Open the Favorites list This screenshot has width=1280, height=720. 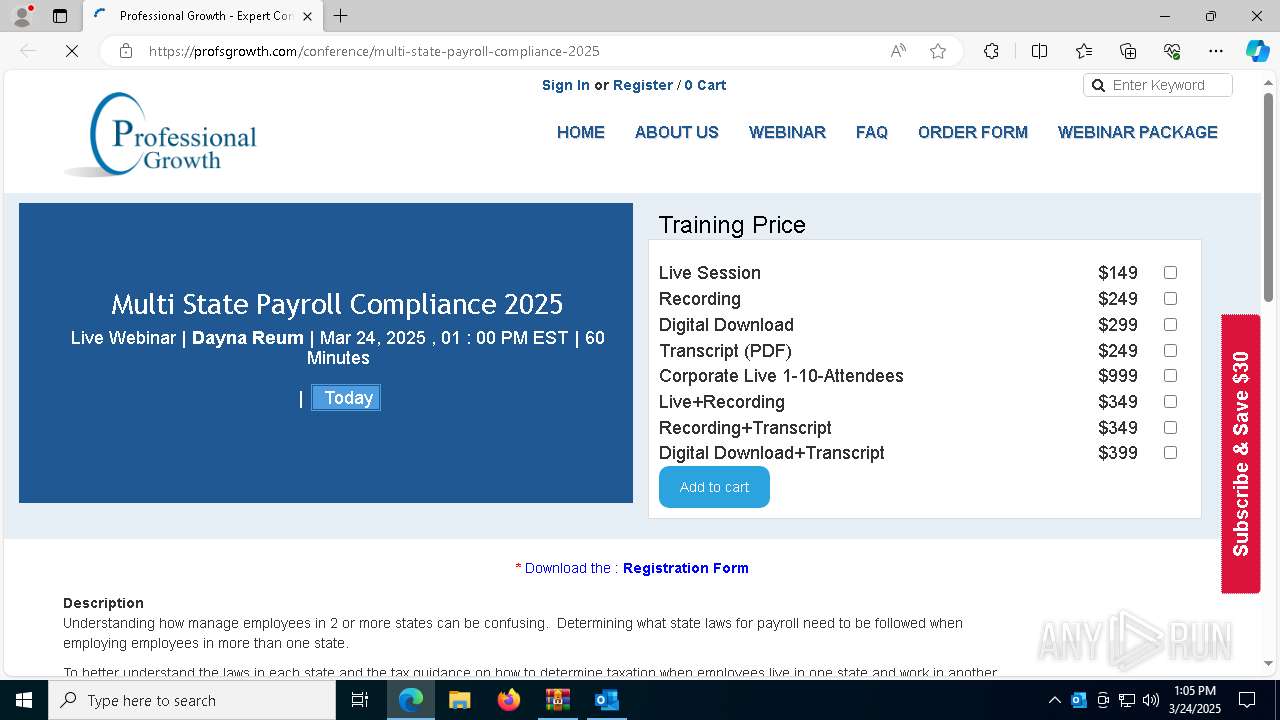click(x=1084, y=51)
